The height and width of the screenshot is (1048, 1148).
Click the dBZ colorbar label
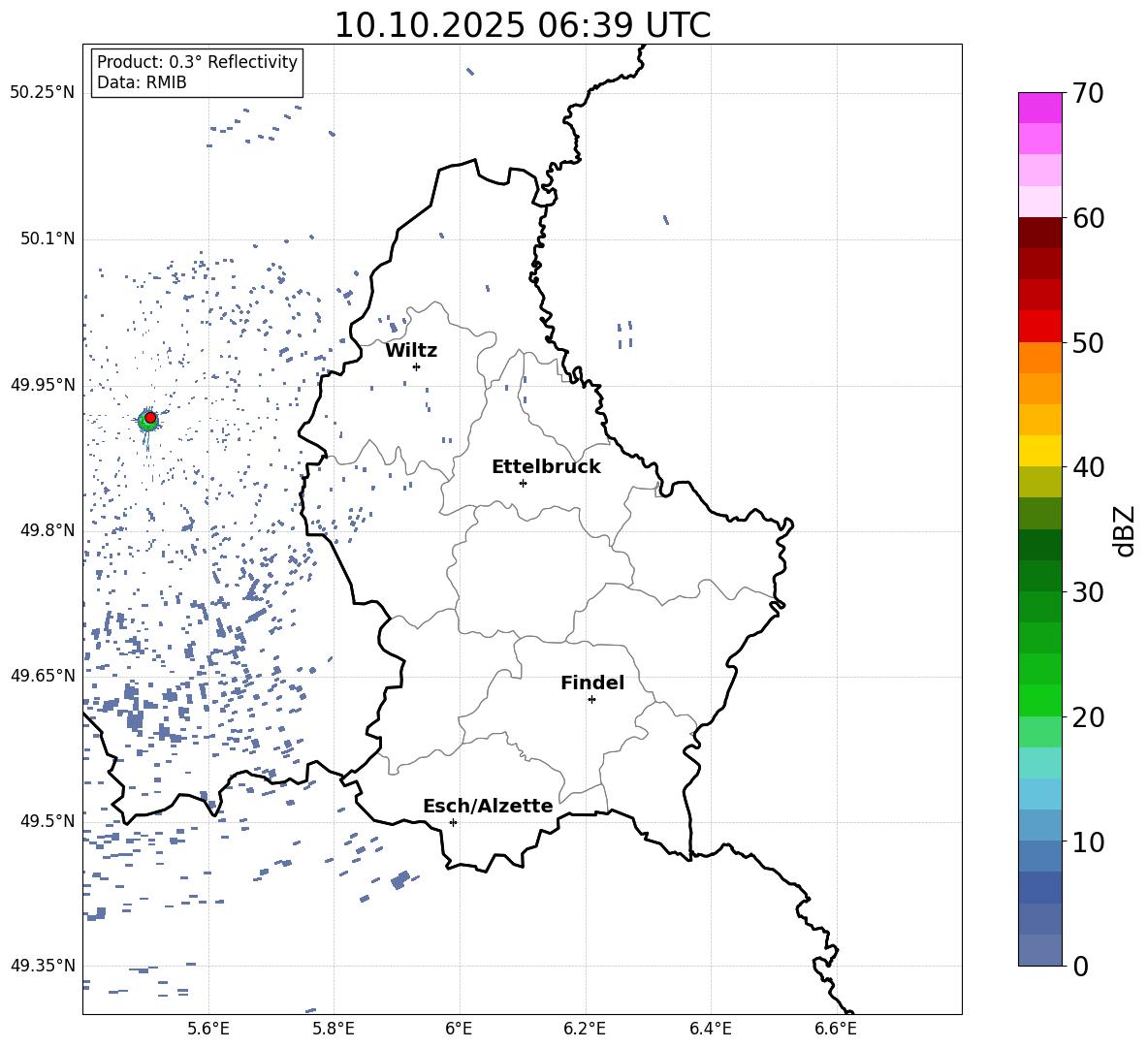pos(1124,530)
